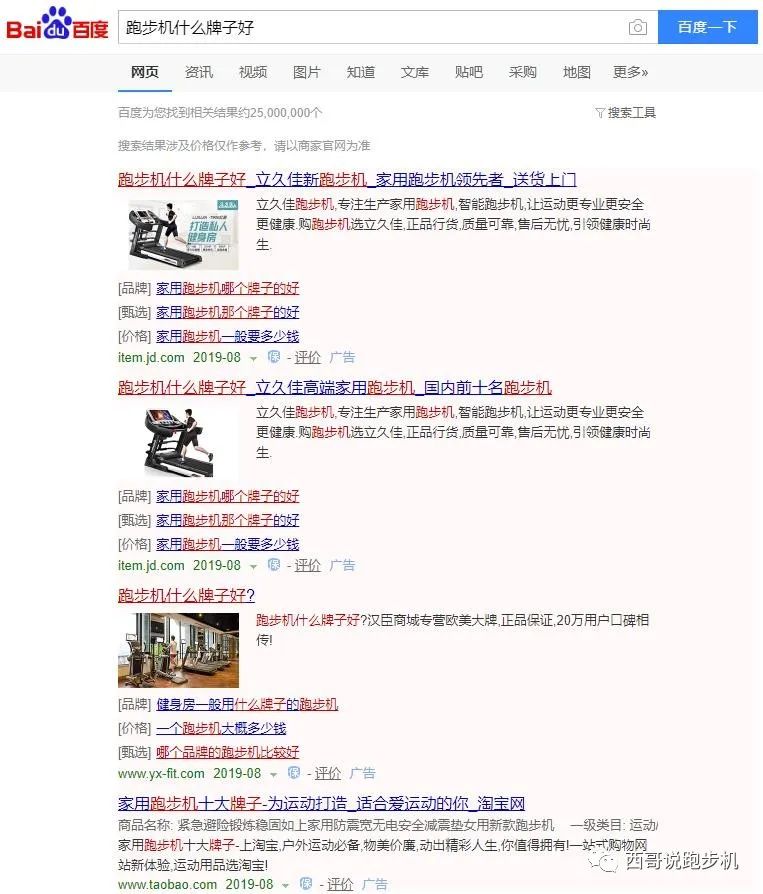Click the funnel icon beside 搜索工具

click(600, 113)
